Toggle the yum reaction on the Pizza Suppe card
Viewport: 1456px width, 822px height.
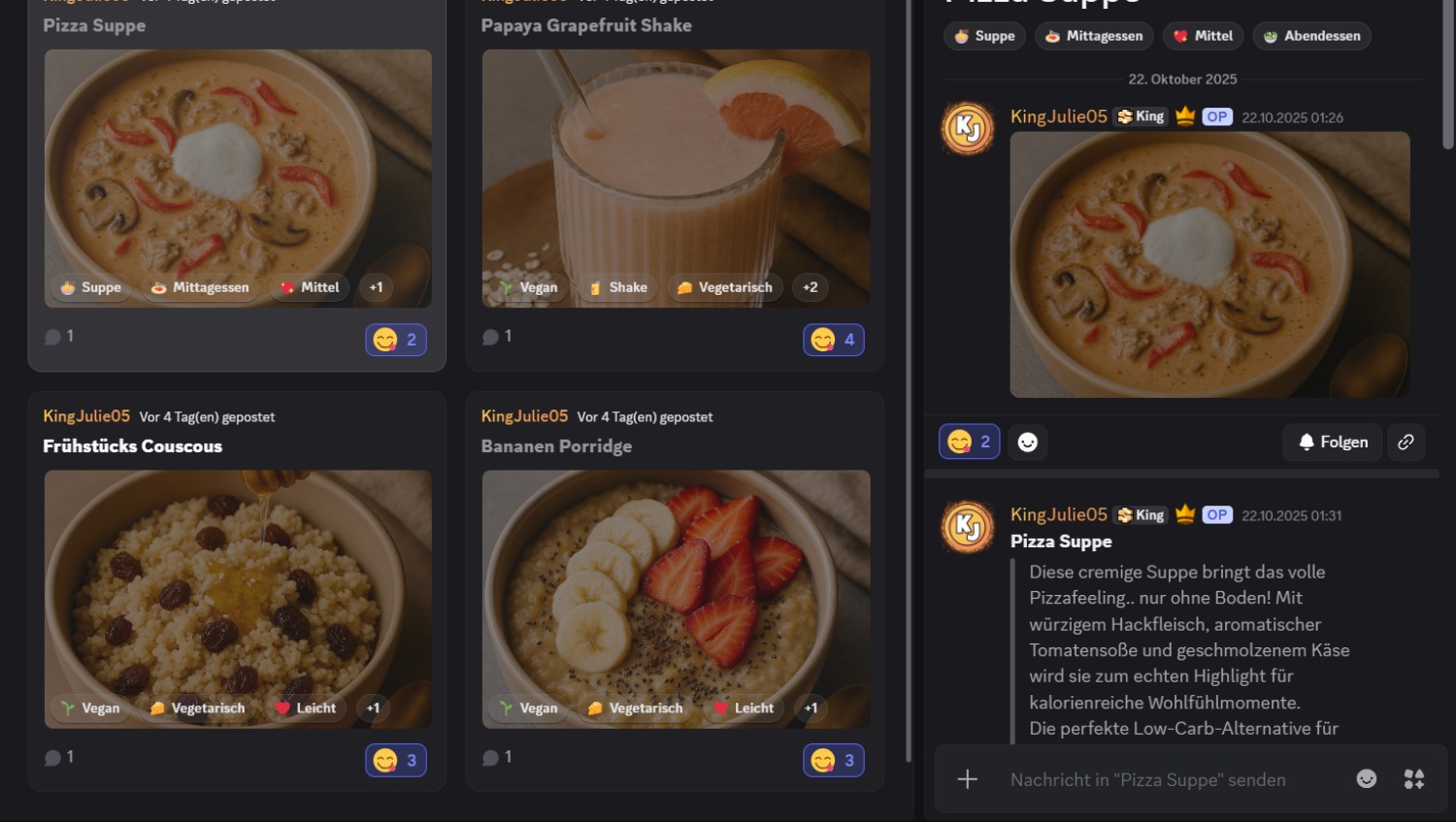(x=396, y=340)
